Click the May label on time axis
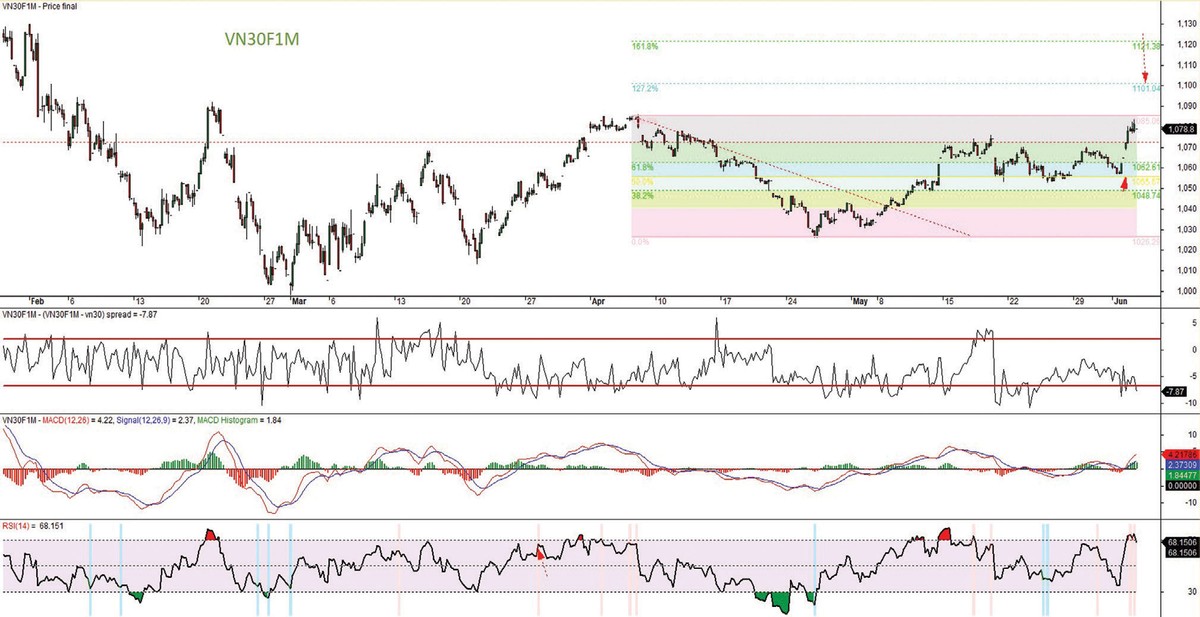The height and width of the screenshot is (617, 1200). 859,300
